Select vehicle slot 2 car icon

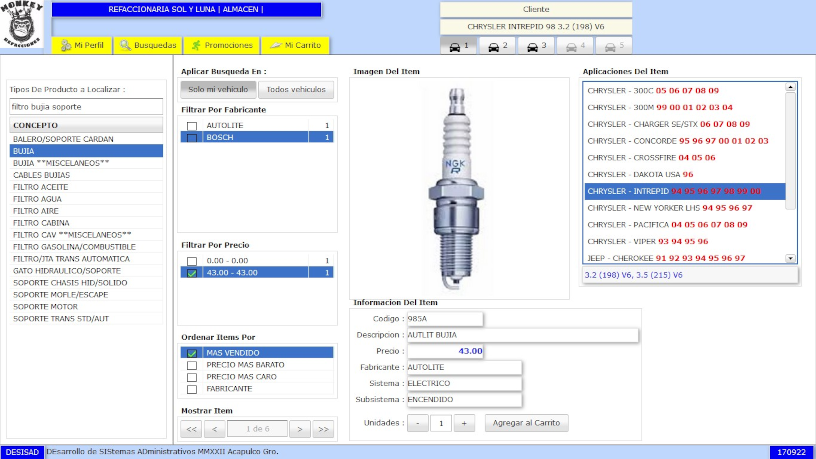tap(497, 46)
